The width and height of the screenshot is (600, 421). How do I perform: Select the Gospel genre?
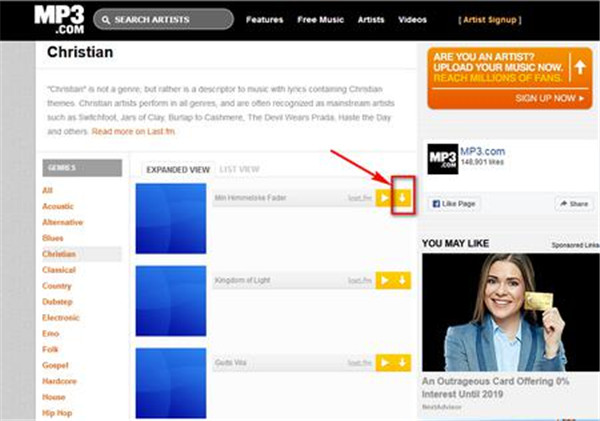[x=55, y=365]
